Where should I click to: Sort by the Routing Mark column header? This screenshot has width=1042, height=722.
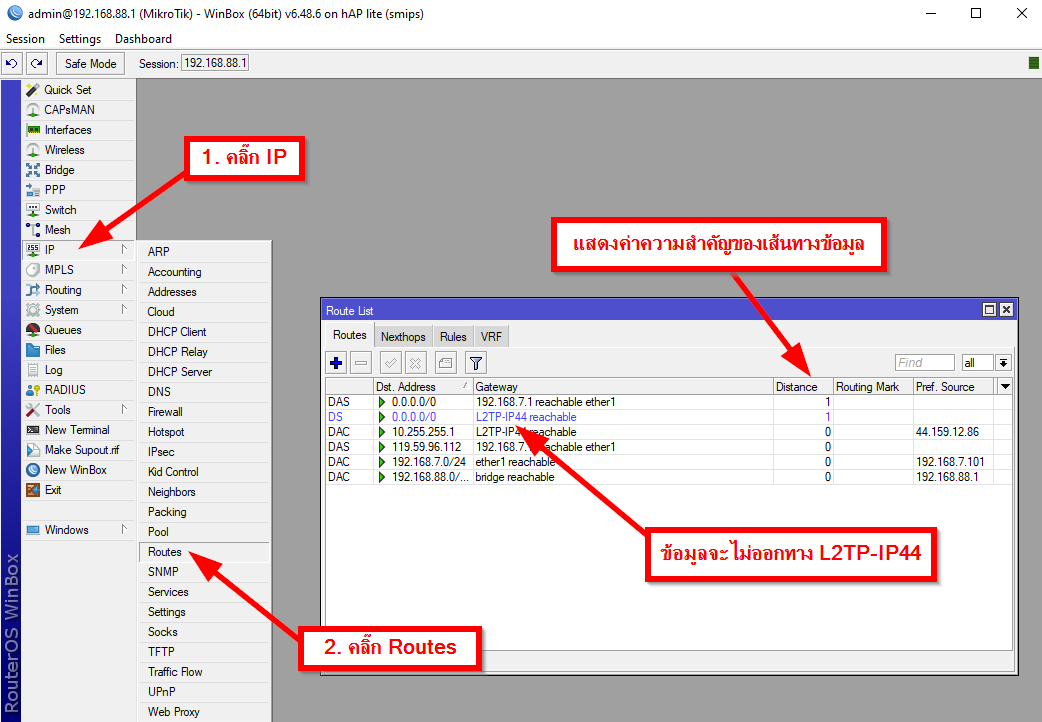coord(873,386)
